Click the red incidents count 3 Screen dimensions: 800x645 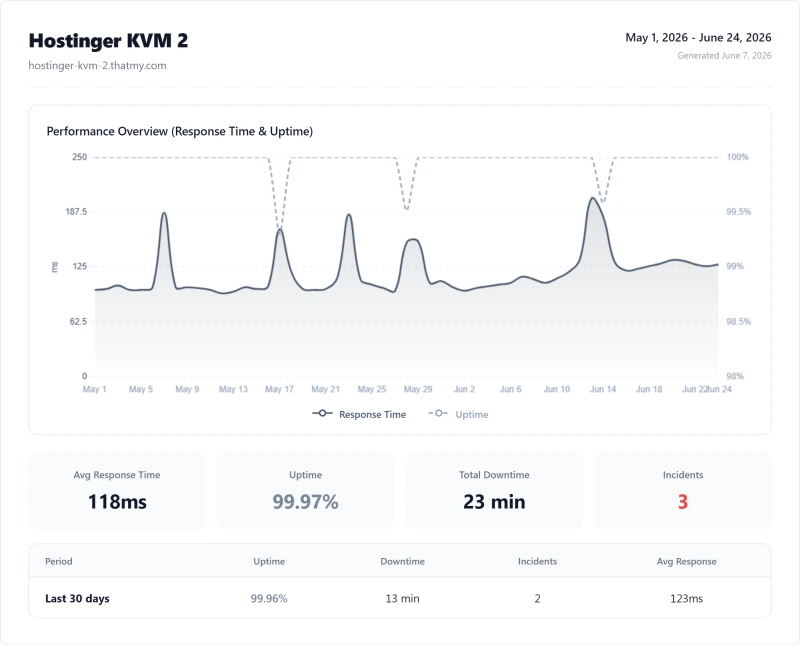click(683, 502)
